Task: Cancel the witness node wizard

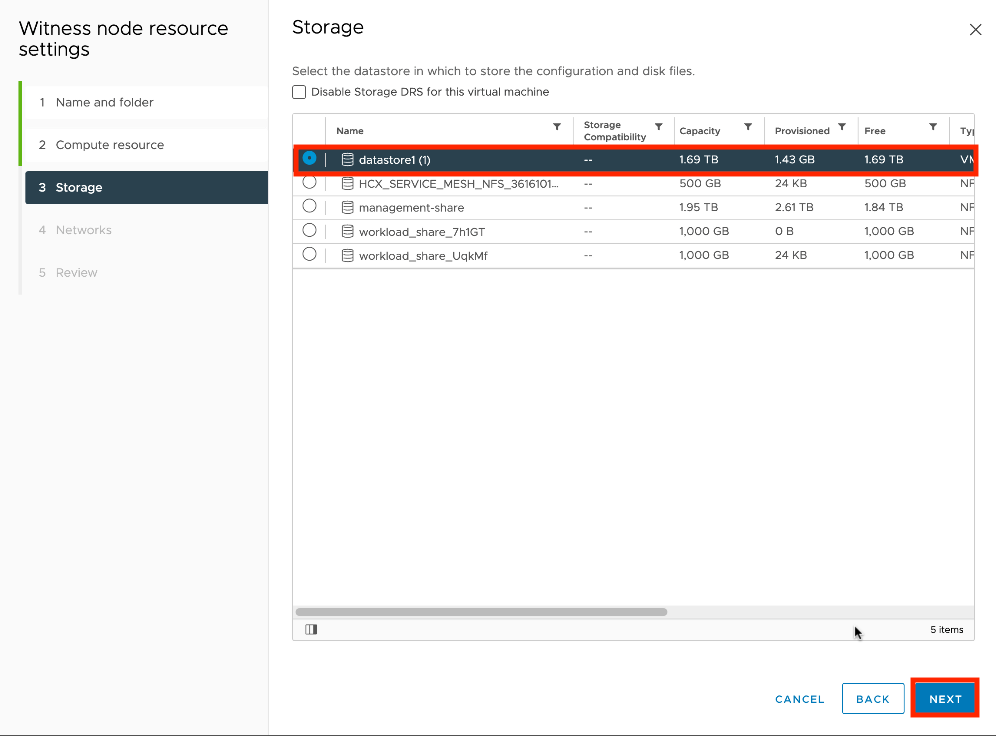Action: (x=799, y=699)
